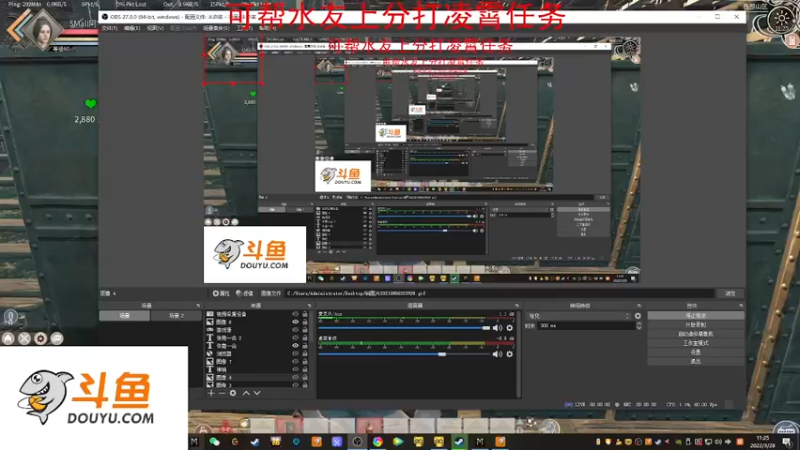
Task: Click the in-game round X icon at bottom-left
Action: click(24, 338)
